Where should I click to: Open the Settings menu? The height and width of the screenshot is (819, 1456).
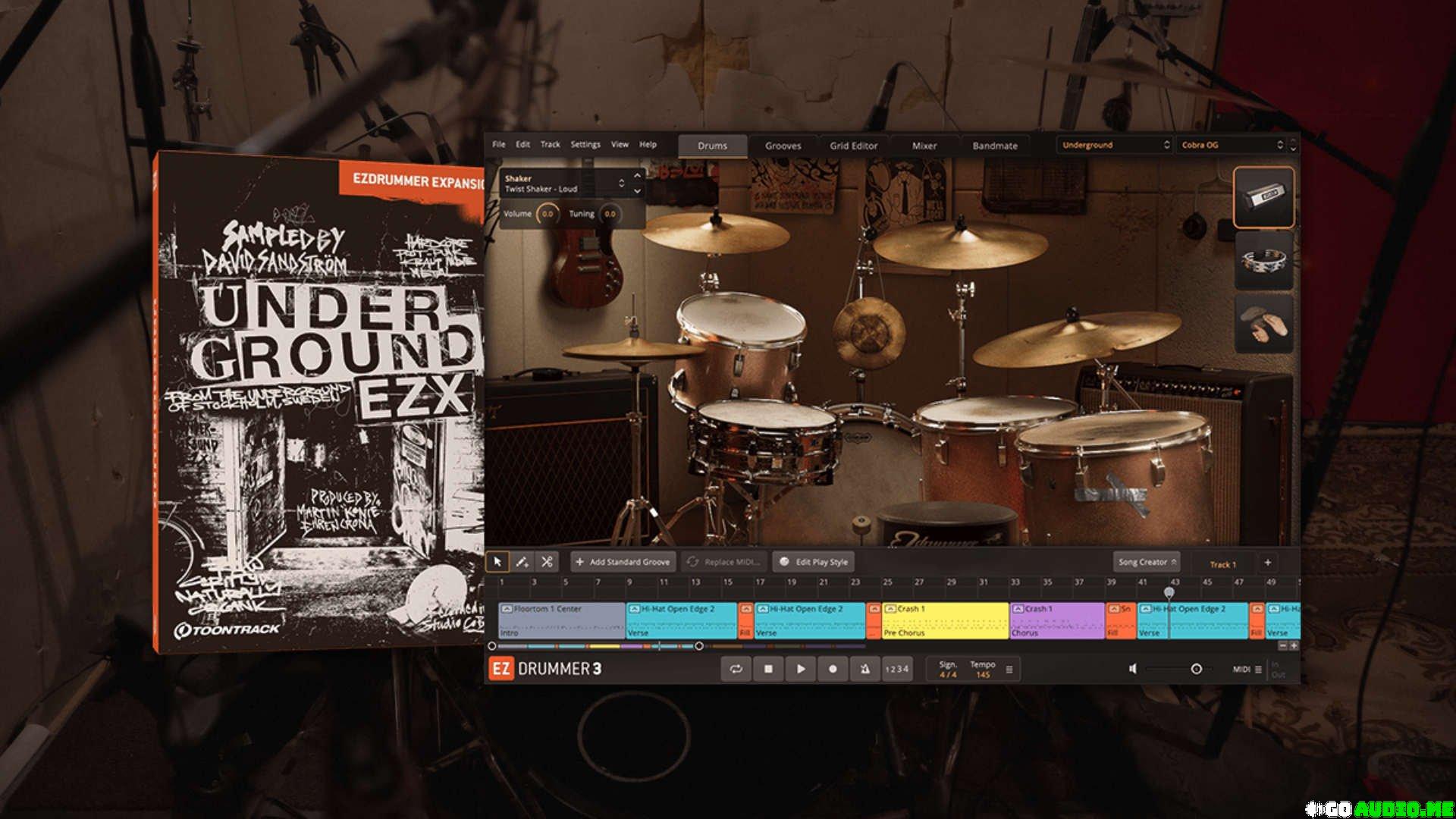[585, 144]
